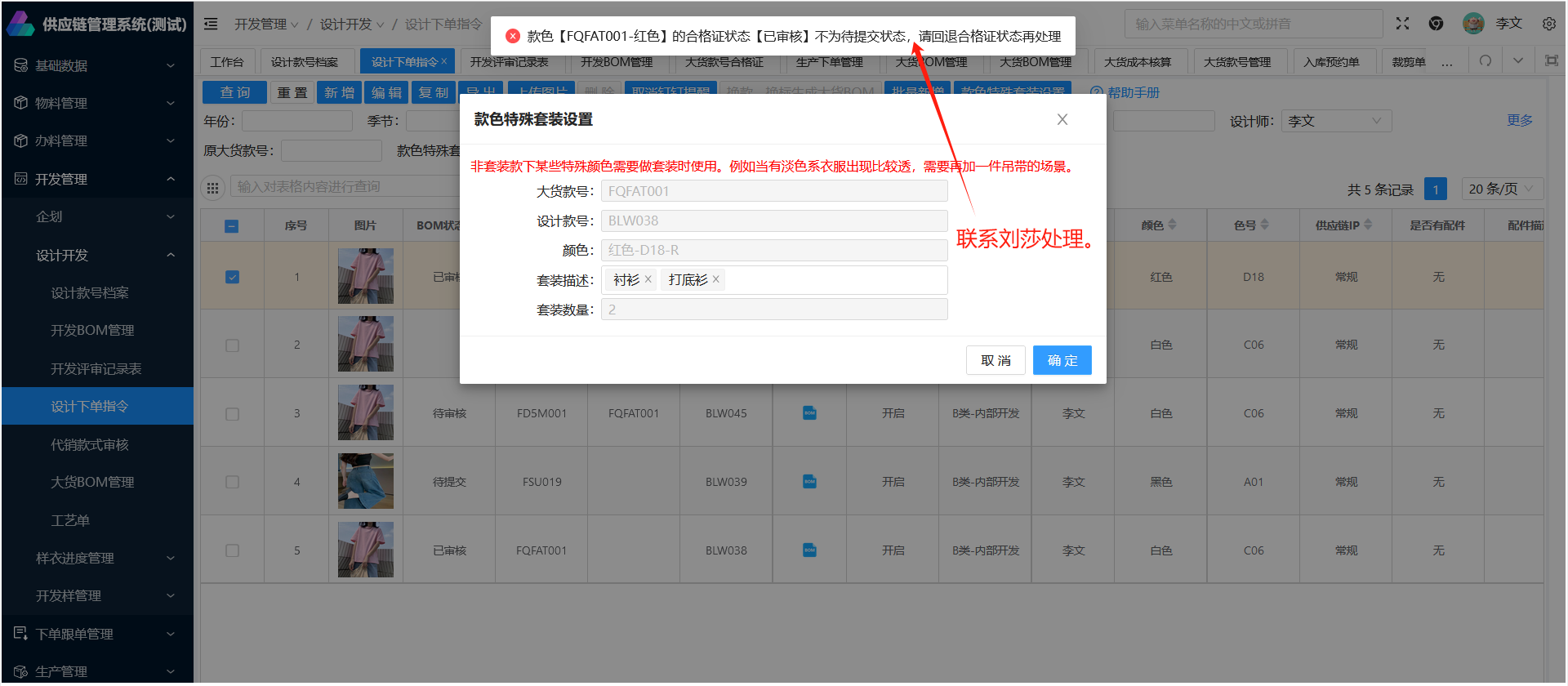Image resolution: width=1568 pixels, height=686 pixels.
Task: Remove the 打底衫 tag
Action: pos(716,279)
